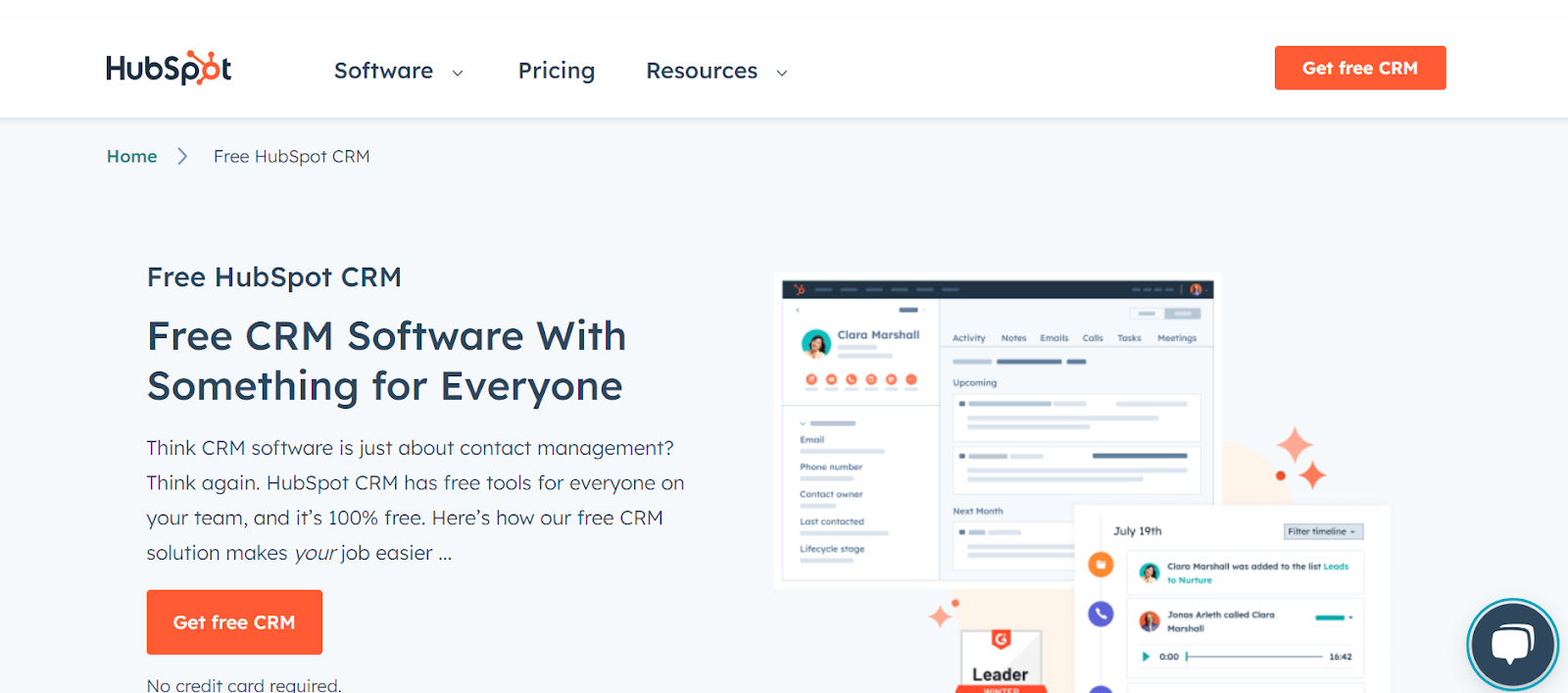Open the Filter timeline dropdown

[1323, 531]
